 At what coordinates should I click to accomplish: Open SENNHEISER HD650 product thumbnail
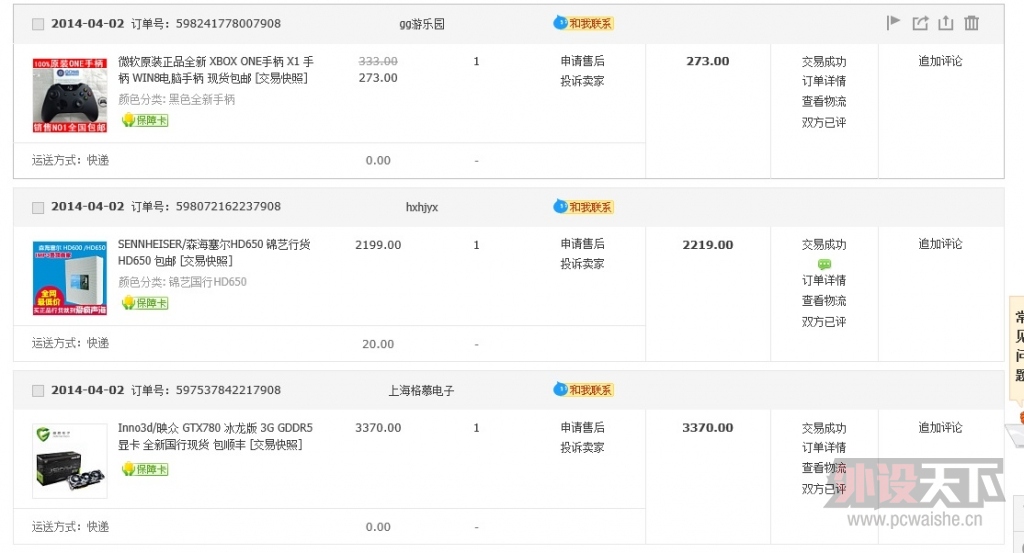pos(70,278)
